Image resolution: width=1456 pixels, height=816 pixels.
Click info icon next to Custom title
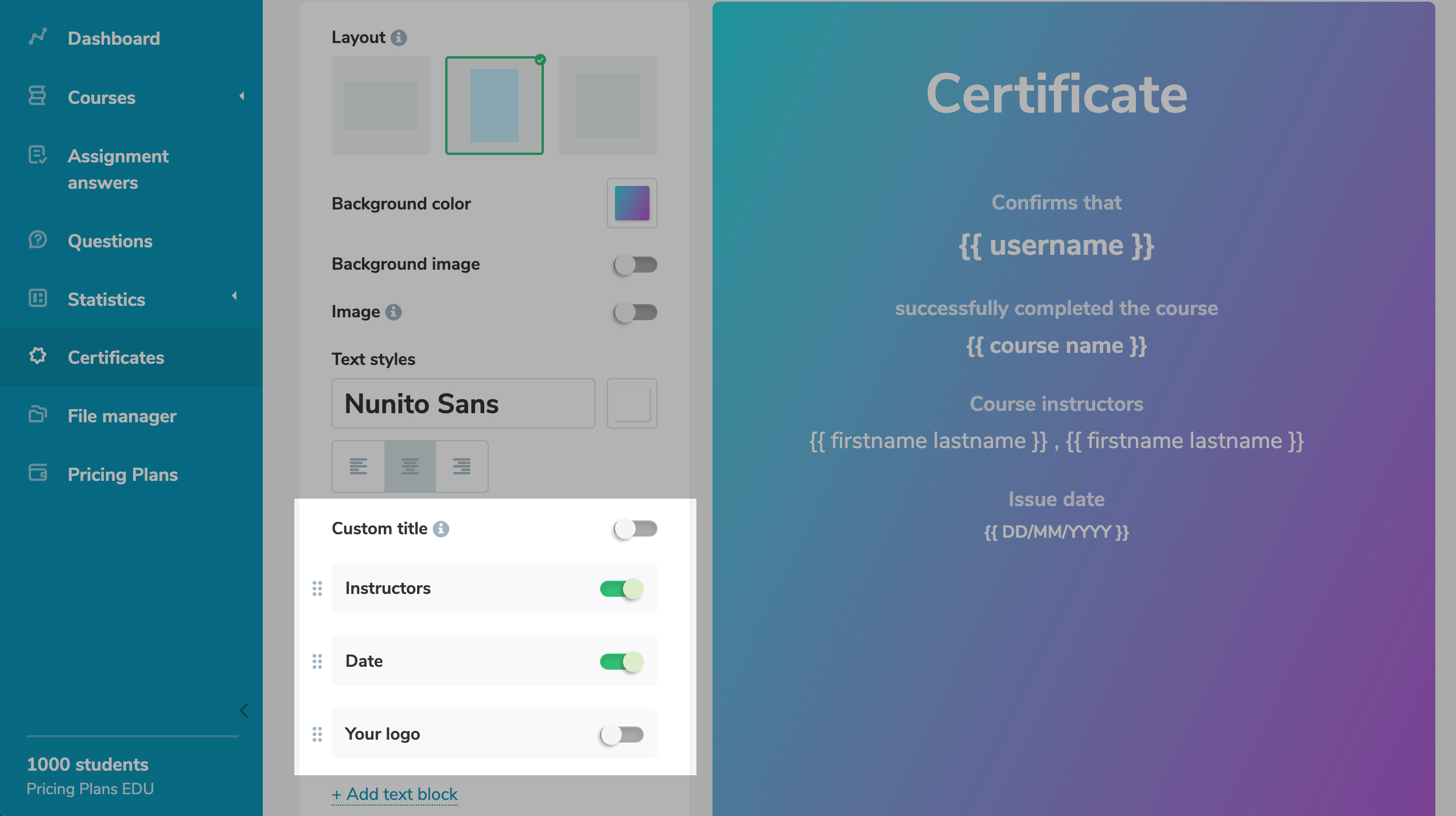(441, 529)
